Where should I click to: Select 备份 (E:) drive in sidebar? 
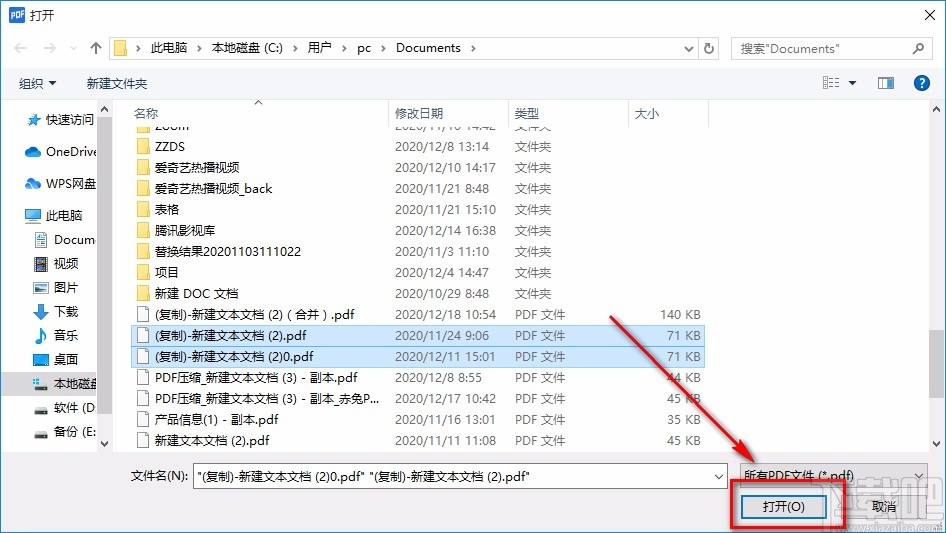[65, 432]
